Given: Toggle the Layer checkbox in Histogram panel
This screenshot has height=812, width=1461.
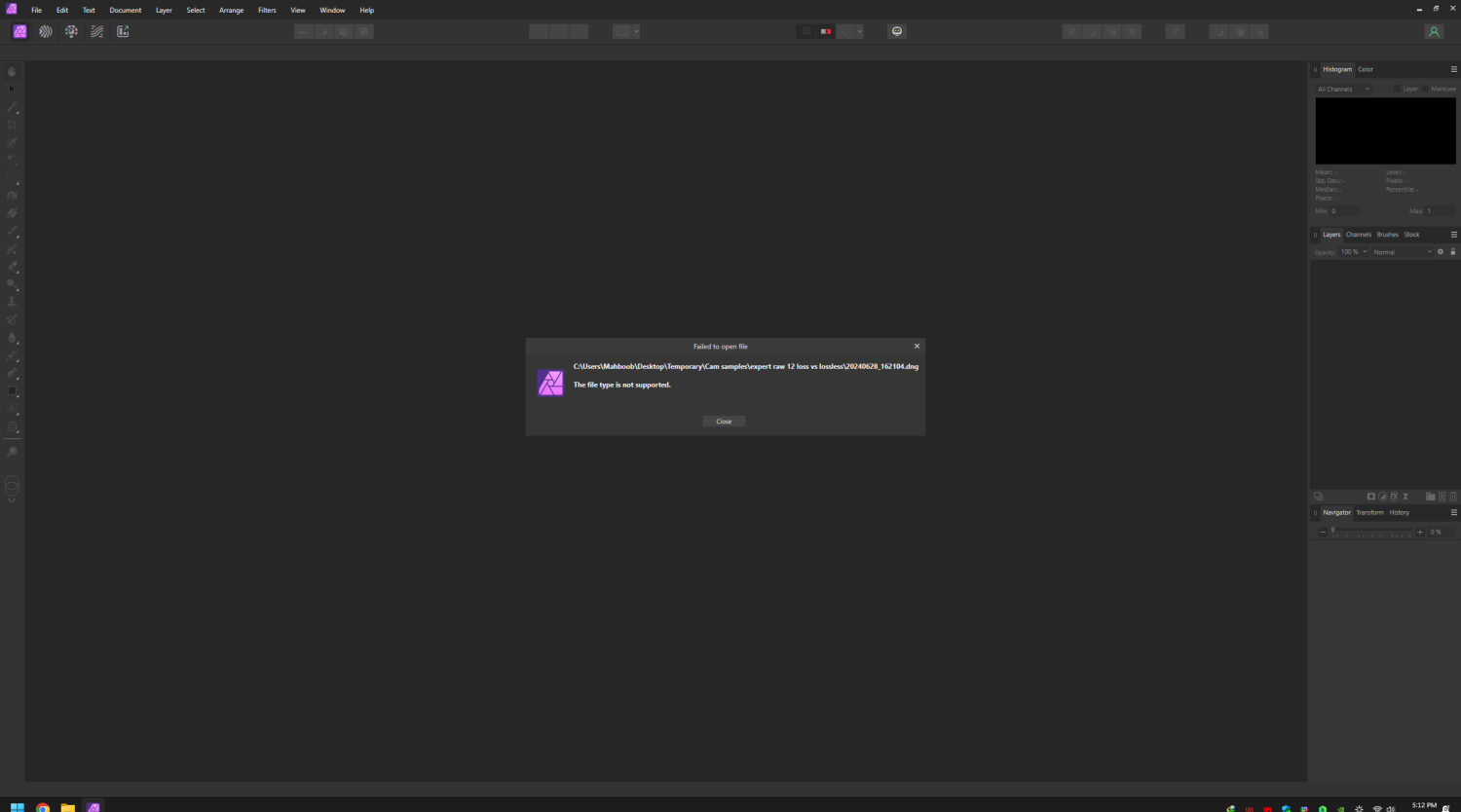Looking at the screenshot, I should (1400, 88).
